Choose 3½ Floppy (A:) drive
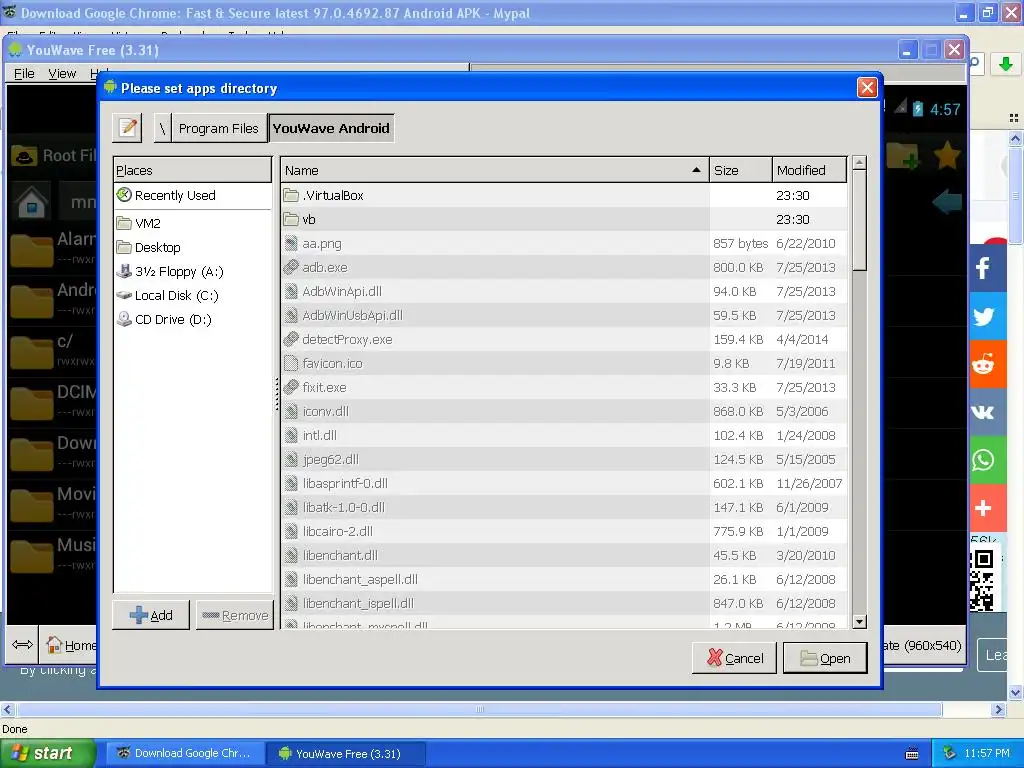The width and height of the screenshot is (1024, 768). pos(192,272)
